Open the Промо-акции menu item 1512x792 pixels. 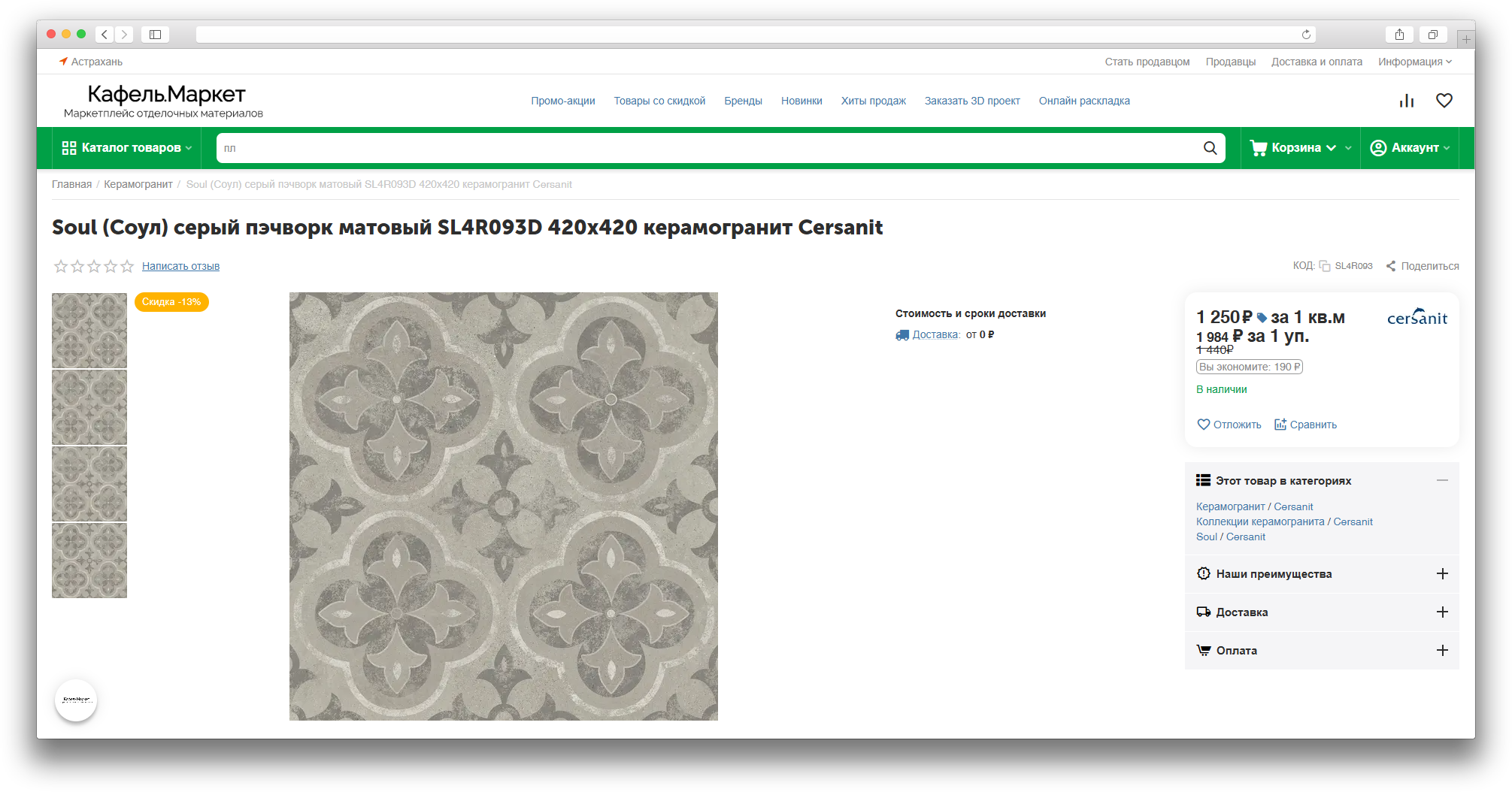tap(562, 101)
